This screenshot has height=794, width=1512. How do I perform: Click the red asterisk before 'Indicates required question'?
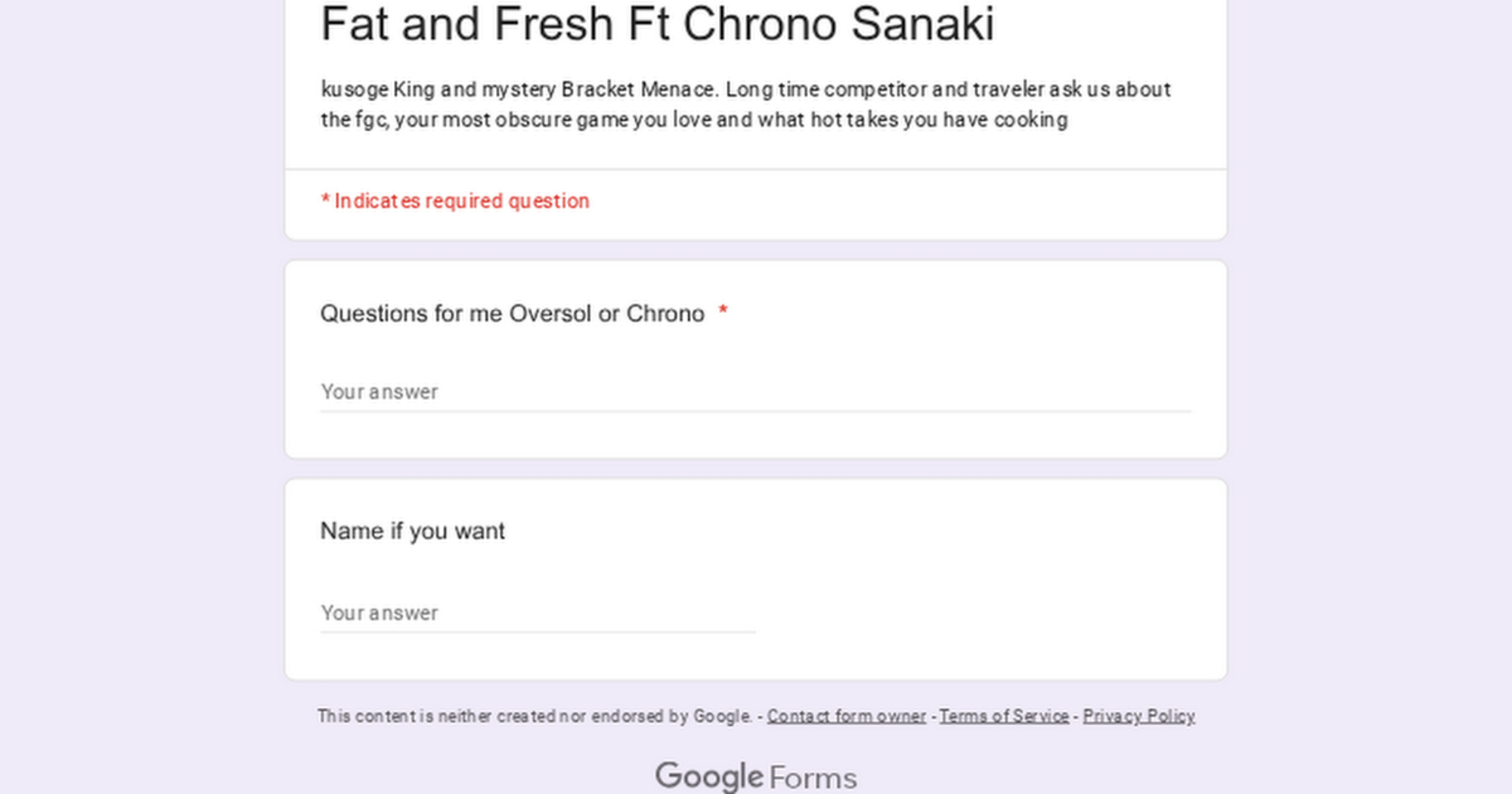click(x=325, y=200)
